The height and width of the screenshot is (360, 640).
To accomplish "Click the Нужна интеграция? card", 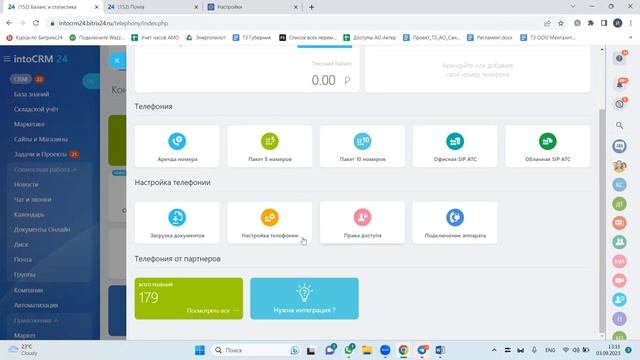I will click(304, 298).
